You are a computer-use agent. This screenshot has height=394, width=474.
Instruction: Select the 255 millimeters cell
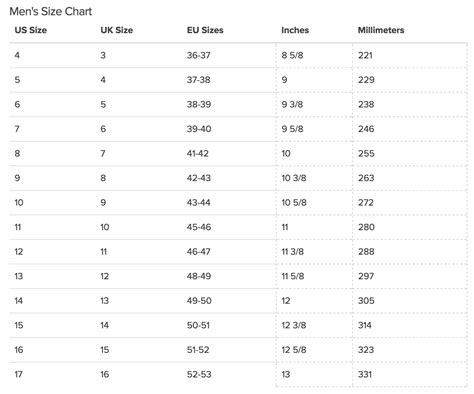tap(366, 153)
